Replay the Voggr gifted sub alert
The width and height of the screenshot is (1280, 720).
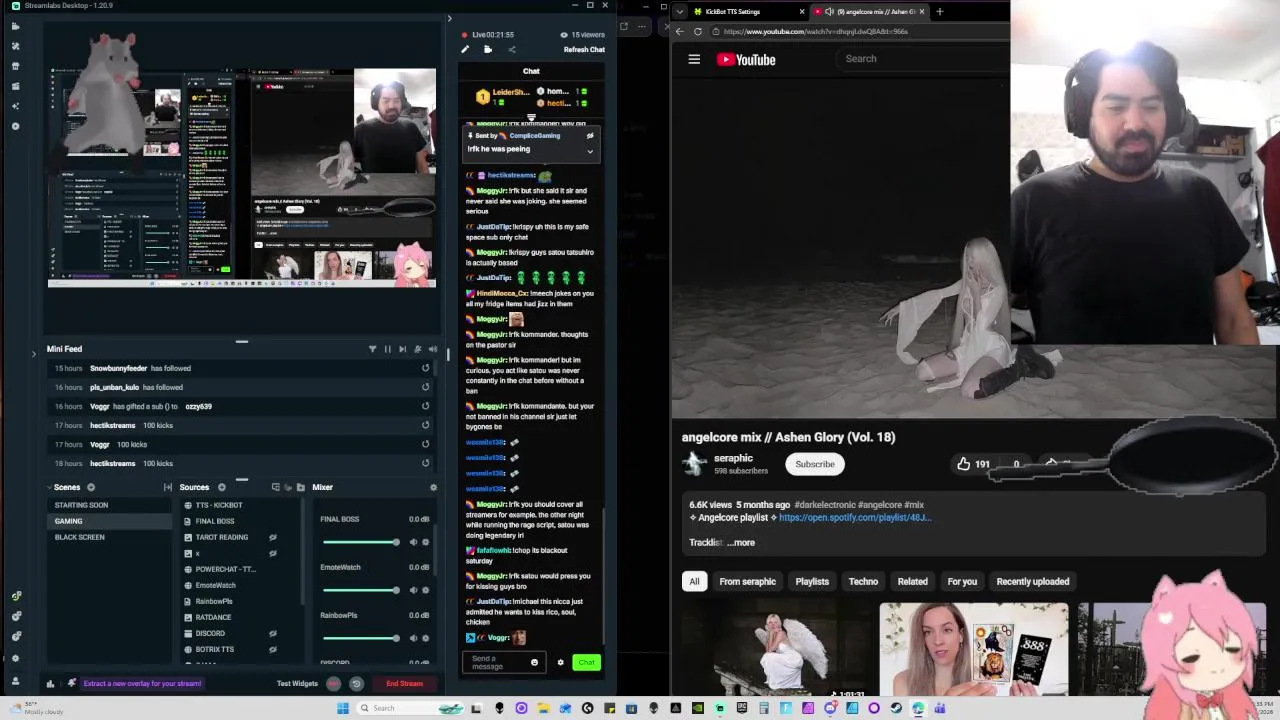[425, 406]
